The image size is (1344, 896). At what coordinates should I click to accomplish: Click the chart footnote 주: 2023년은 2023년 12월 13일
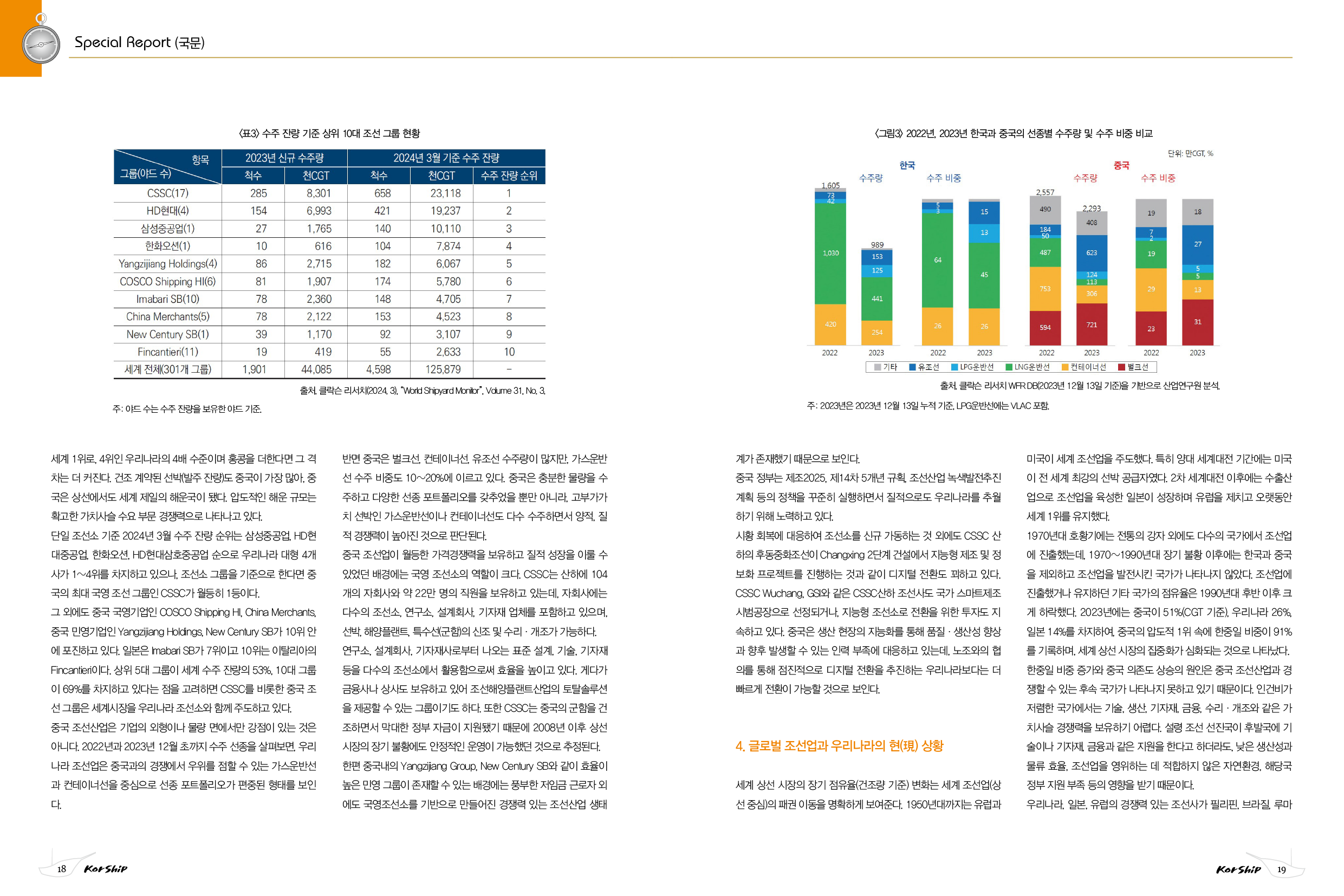[x=928, y=406]
